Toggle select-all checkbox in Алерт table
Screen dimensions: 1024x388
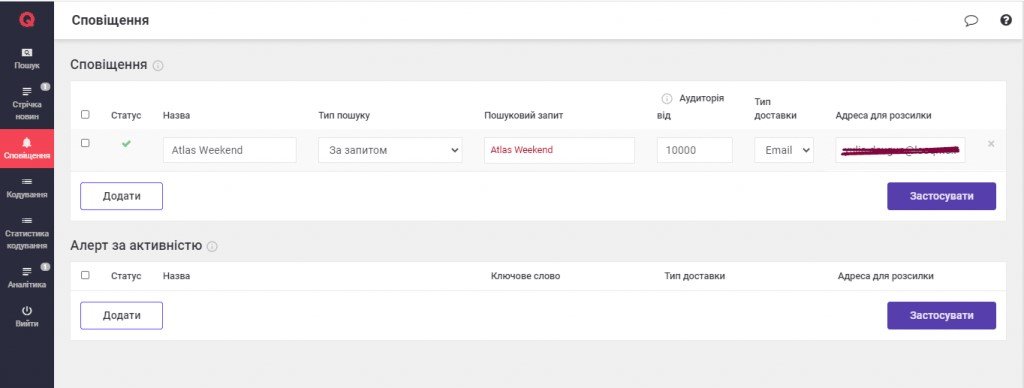click(x=85, y=275)
